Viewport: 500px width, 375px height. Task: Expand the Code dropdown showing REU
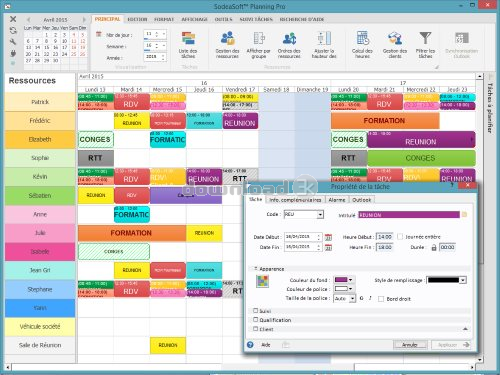click(x=320, y=214)
